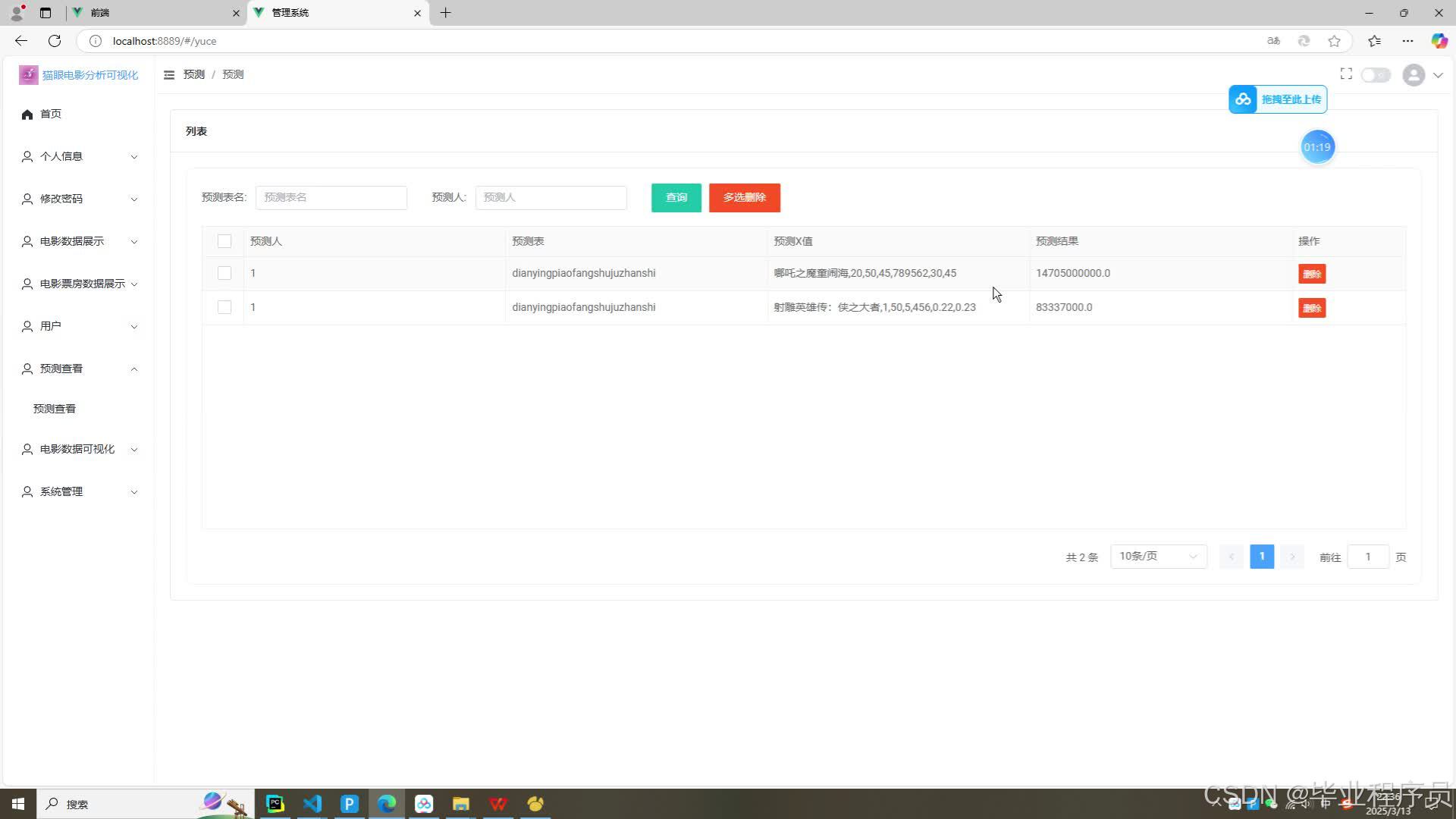Click the hamburger menu collapse icon

click(169, 75)
